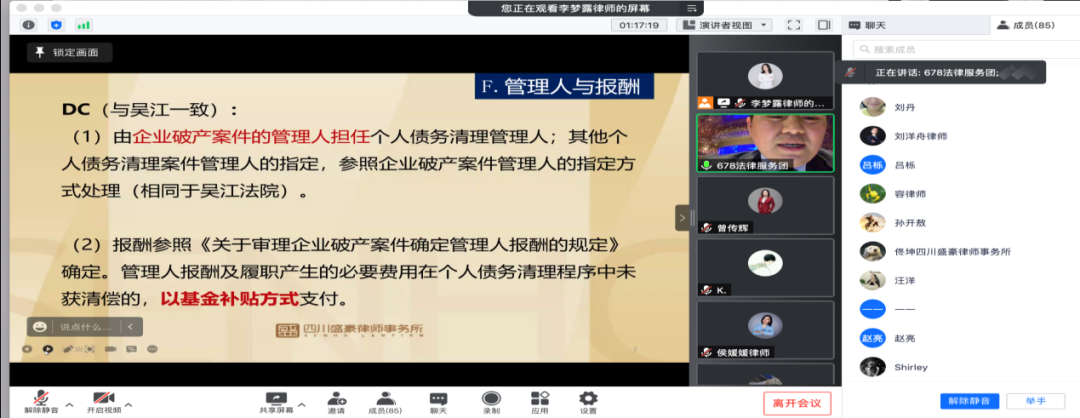Click the slide focus/frame icon
The height and width of the screenshot is (418, 1080).
(x=89, y=349)
